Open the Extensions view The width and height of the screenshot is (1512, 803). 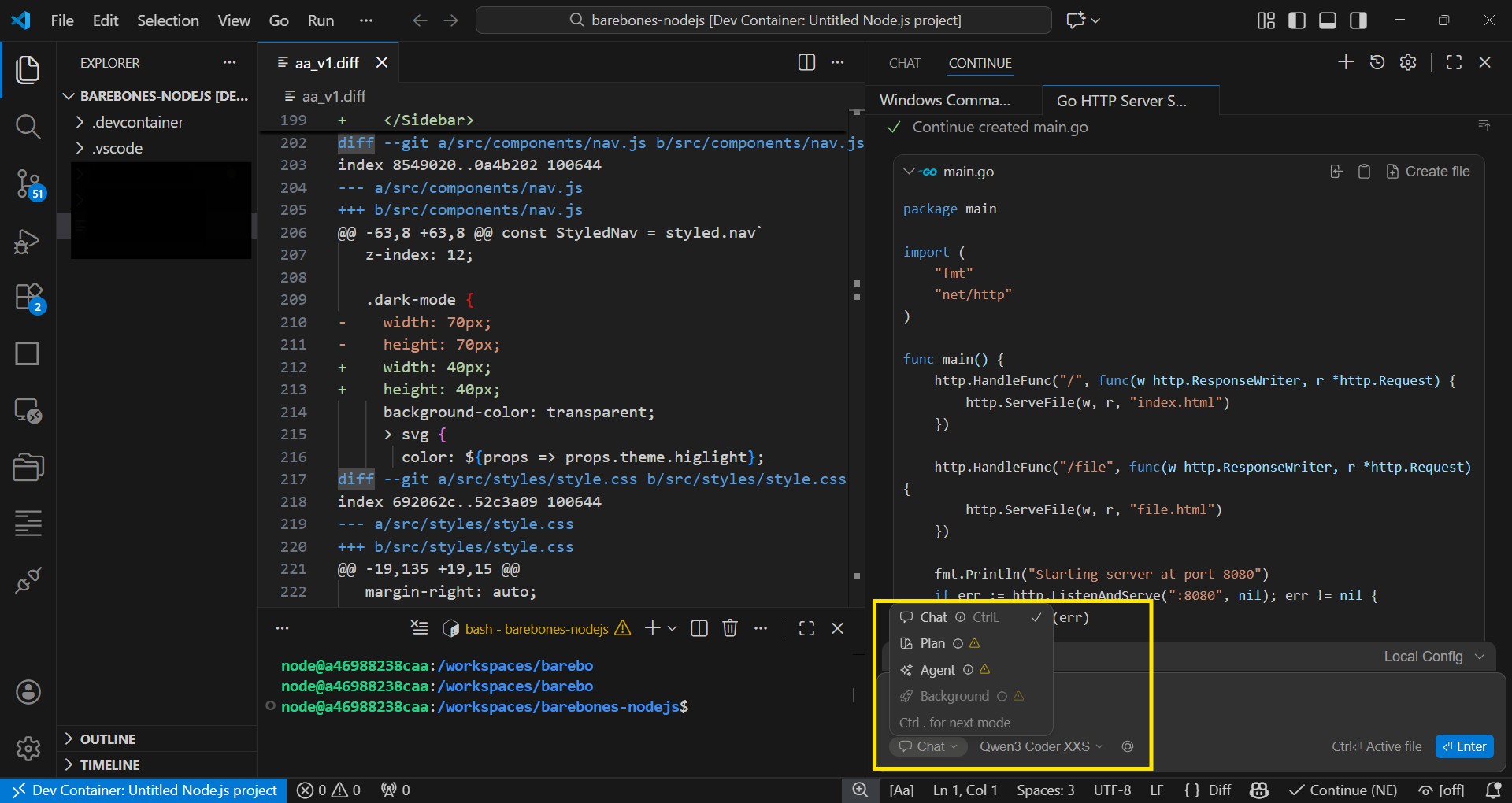[x=28, y=298]
